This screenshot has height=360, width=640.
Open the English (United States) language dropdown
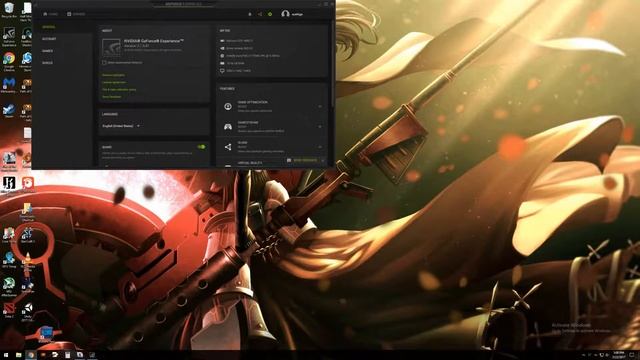pyautogui.click(x=121, y=126)
